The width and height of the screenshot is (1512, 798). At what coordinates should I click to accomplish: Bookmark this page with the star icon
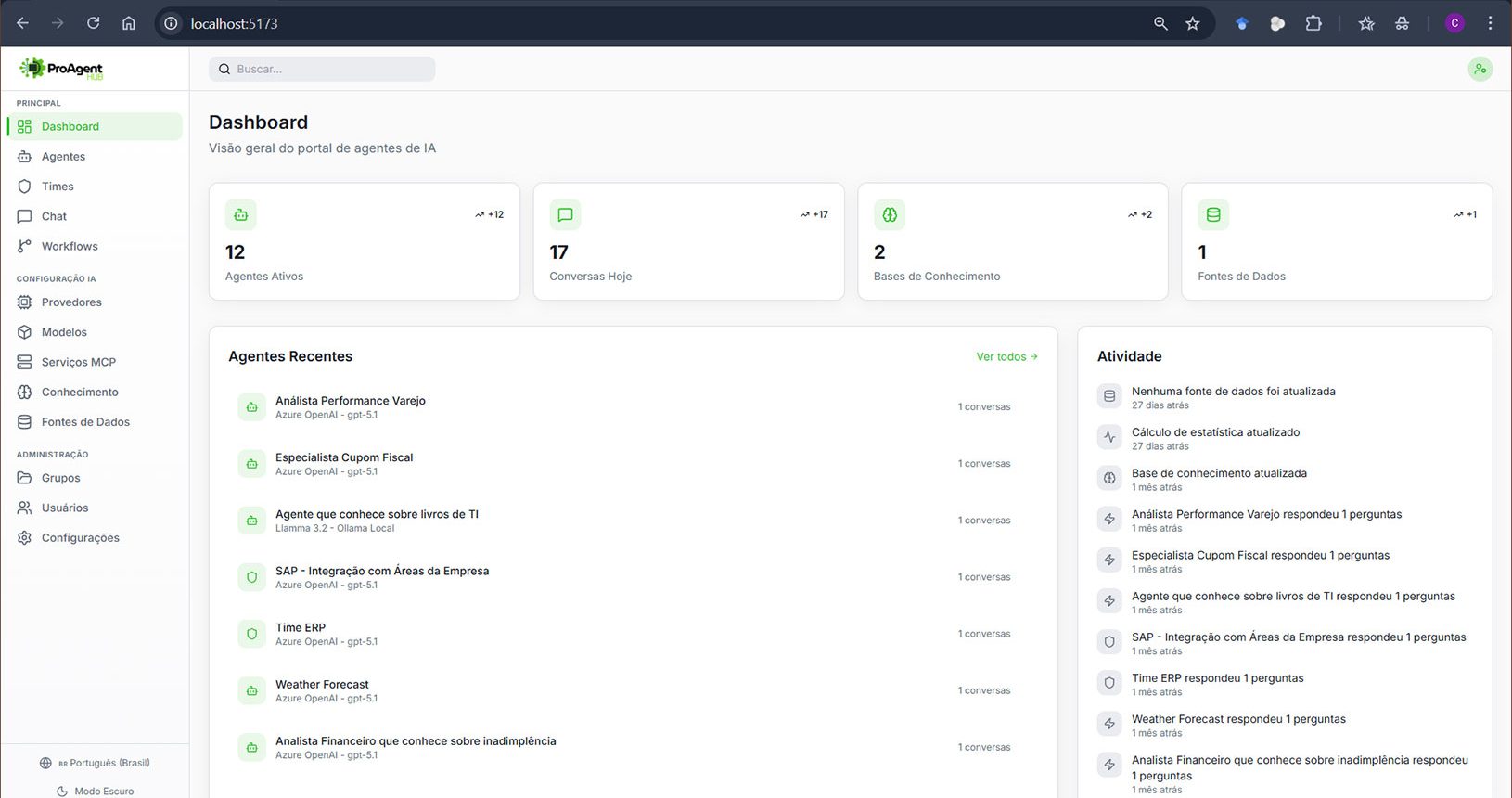tap(1193, 23)
